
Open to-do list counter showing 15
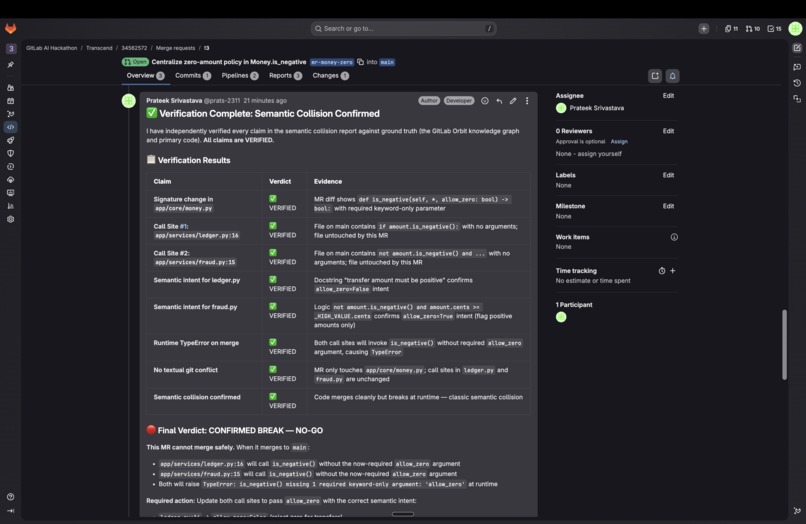774,29
